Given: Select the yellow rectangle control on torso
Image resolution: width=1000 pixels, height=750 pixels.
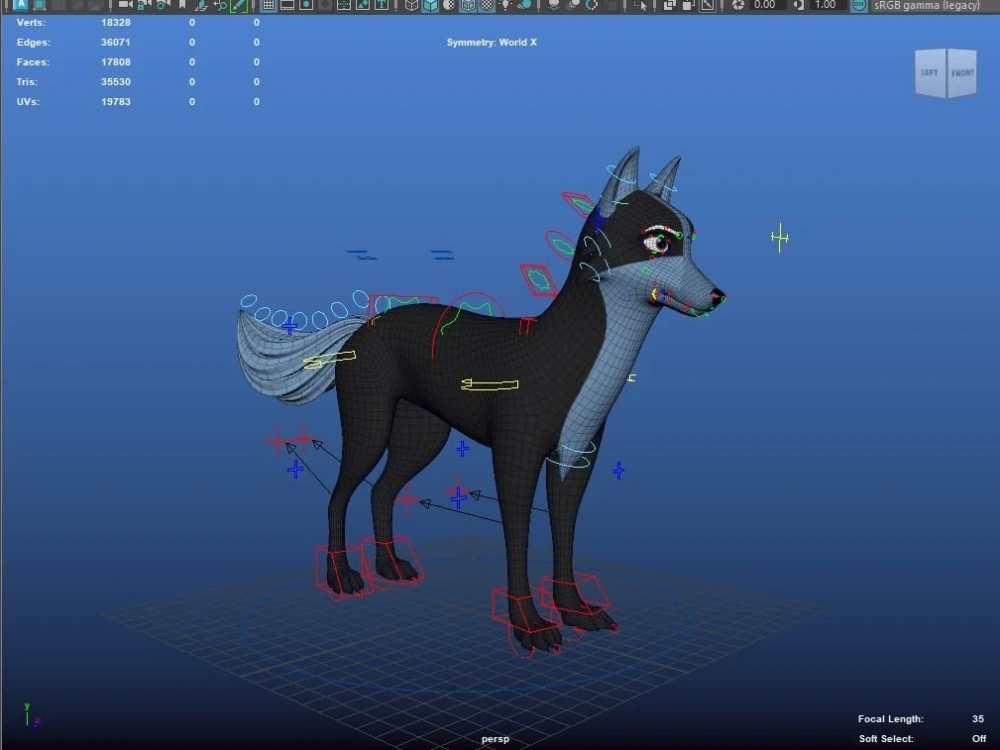Looking at the screenshot, I should click(490, 384).
